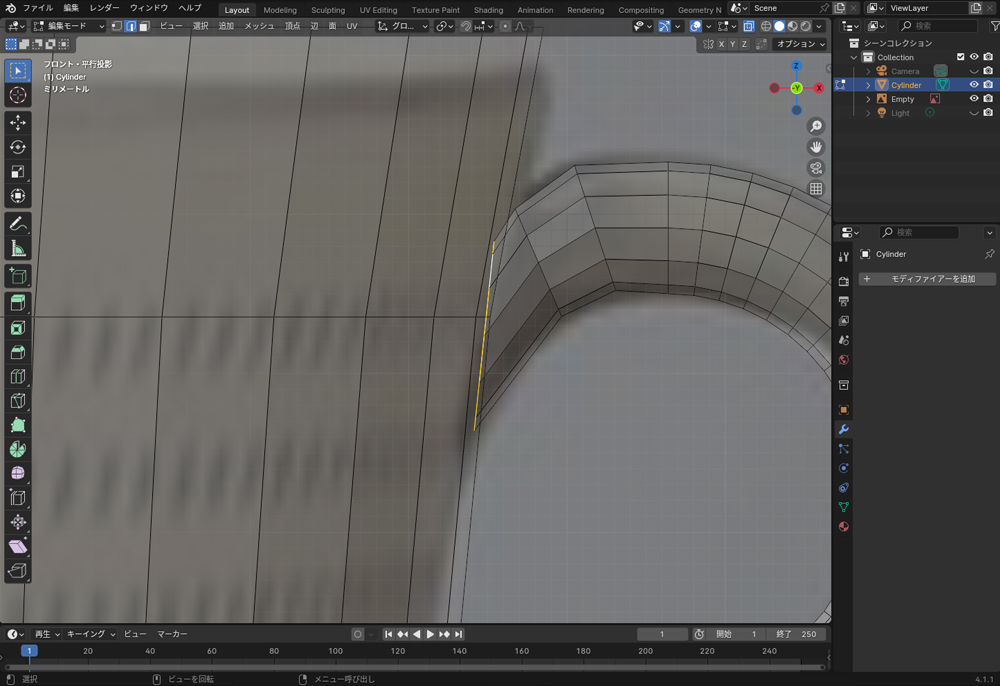Click モディファイアーを追加 button
The width and height of the screenshot is (1000, 686).
pyautogui.click(x=927, y=279)
